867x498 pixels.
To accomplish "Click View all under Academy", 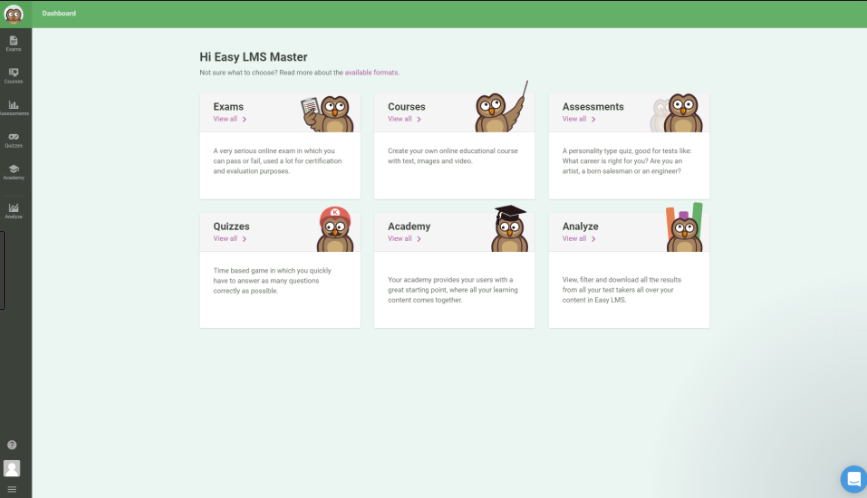I will point(404,239).
